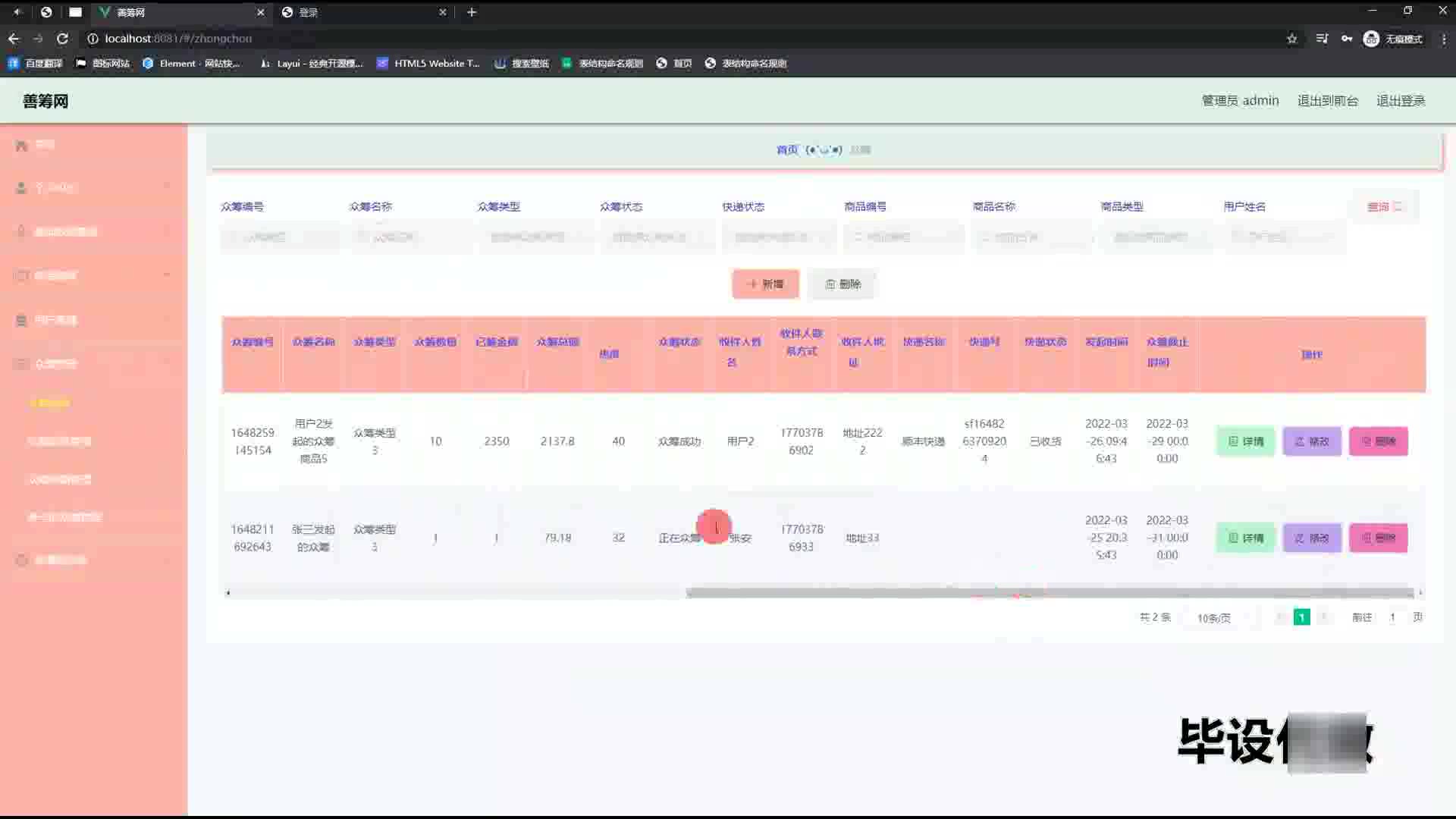Reload the page with browser refresh icon

(x=62, y=39)
